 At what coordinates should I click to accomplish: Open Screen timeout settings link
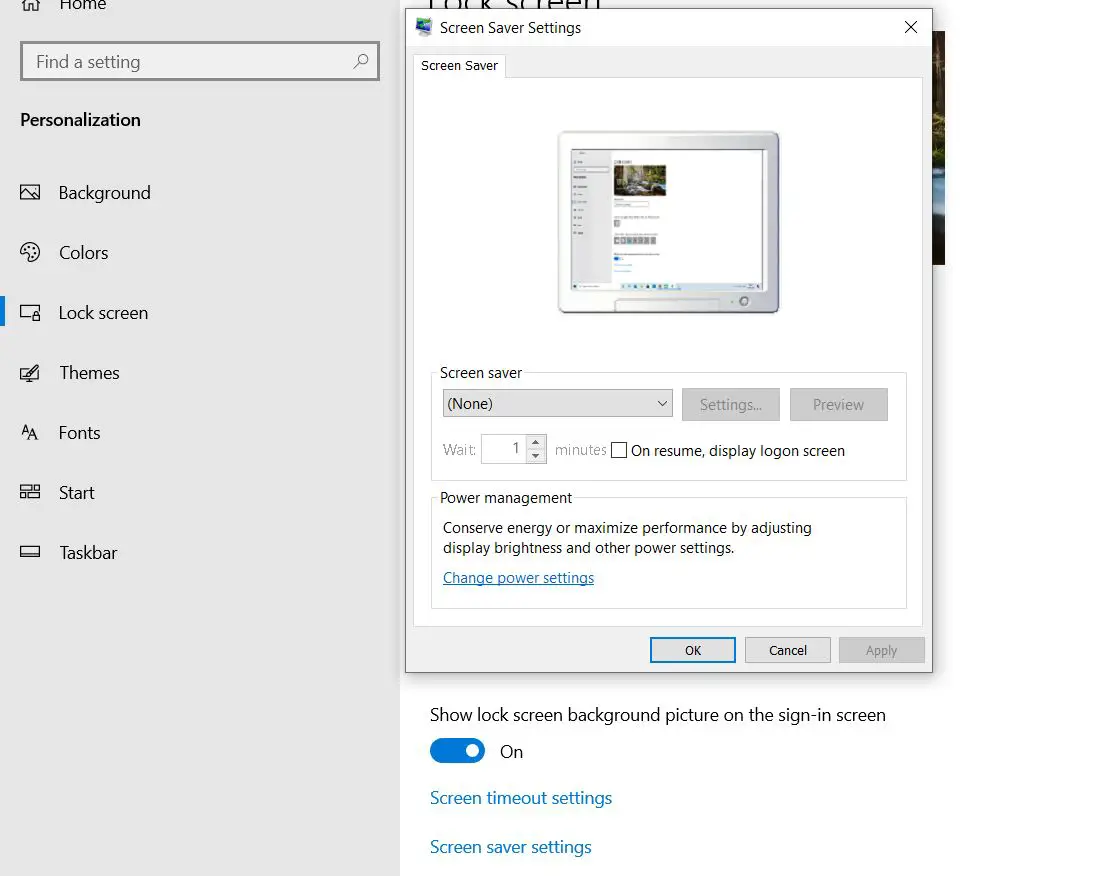(x=520, y=798)
